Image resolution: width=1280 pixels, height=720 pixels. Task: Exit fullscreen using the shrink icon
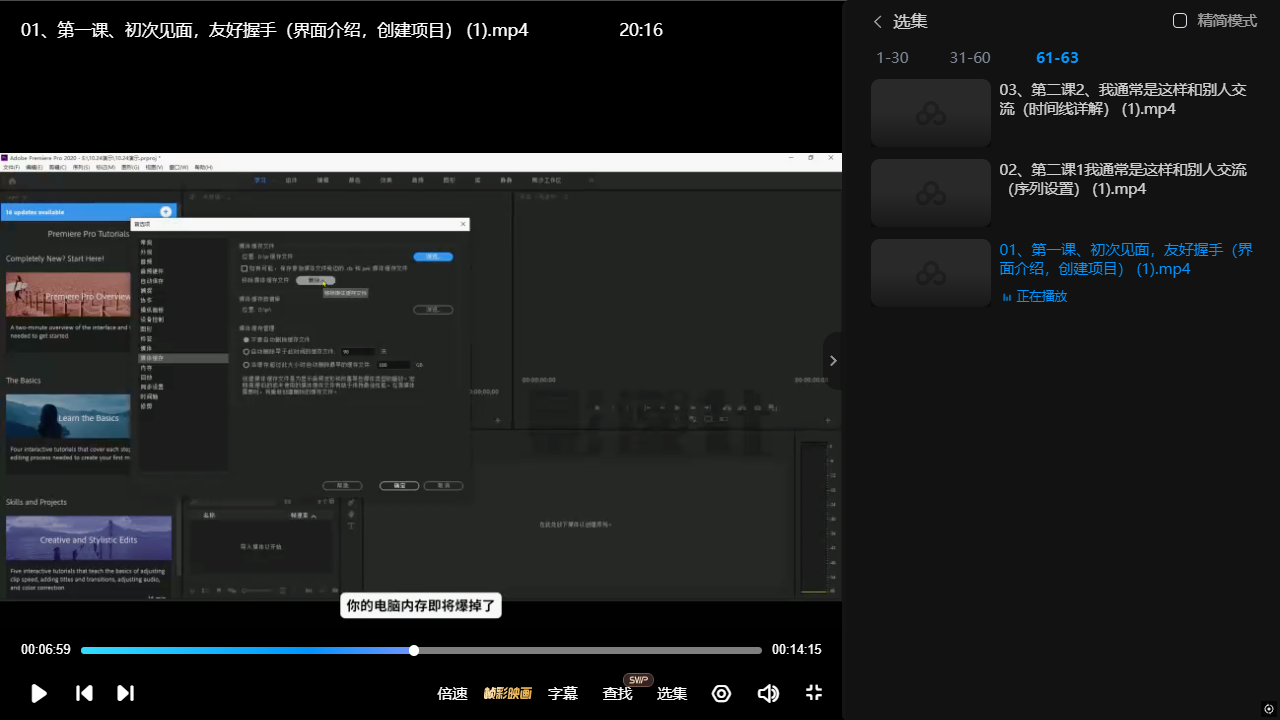814,693
